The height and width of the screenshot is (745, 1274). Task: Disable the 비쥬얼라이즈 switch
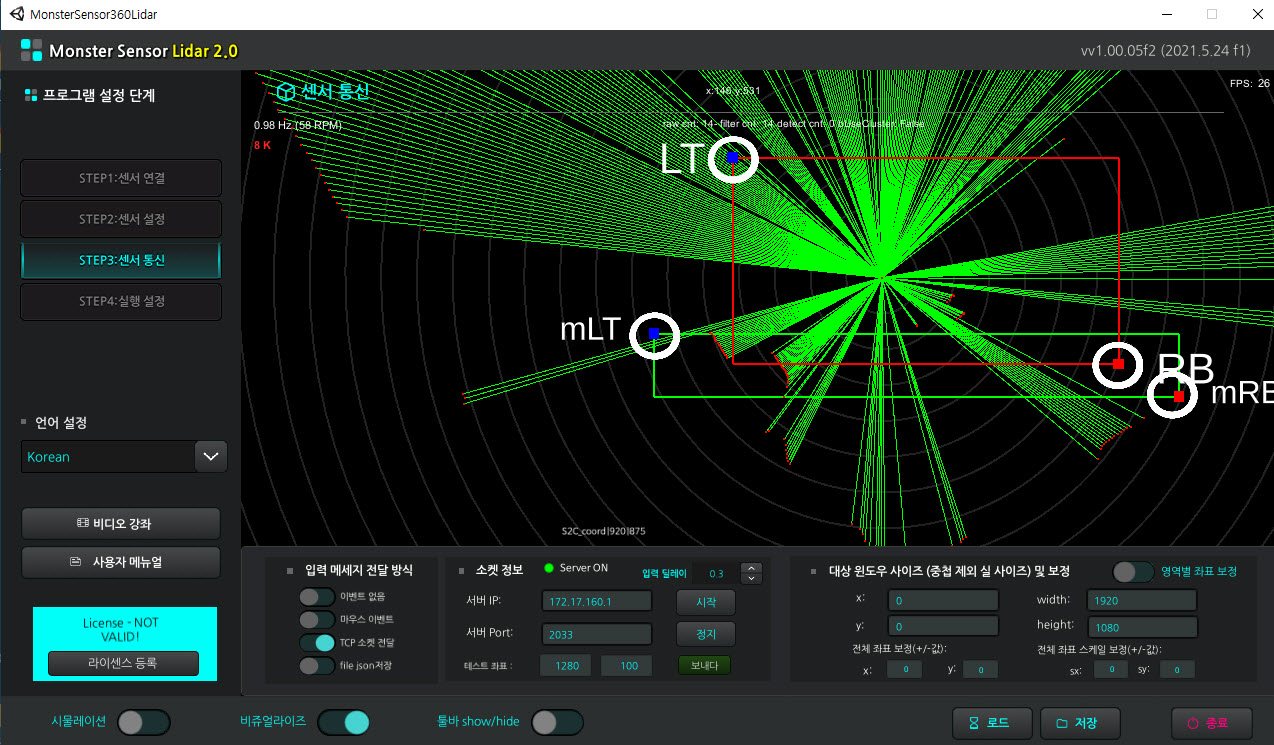344,722
